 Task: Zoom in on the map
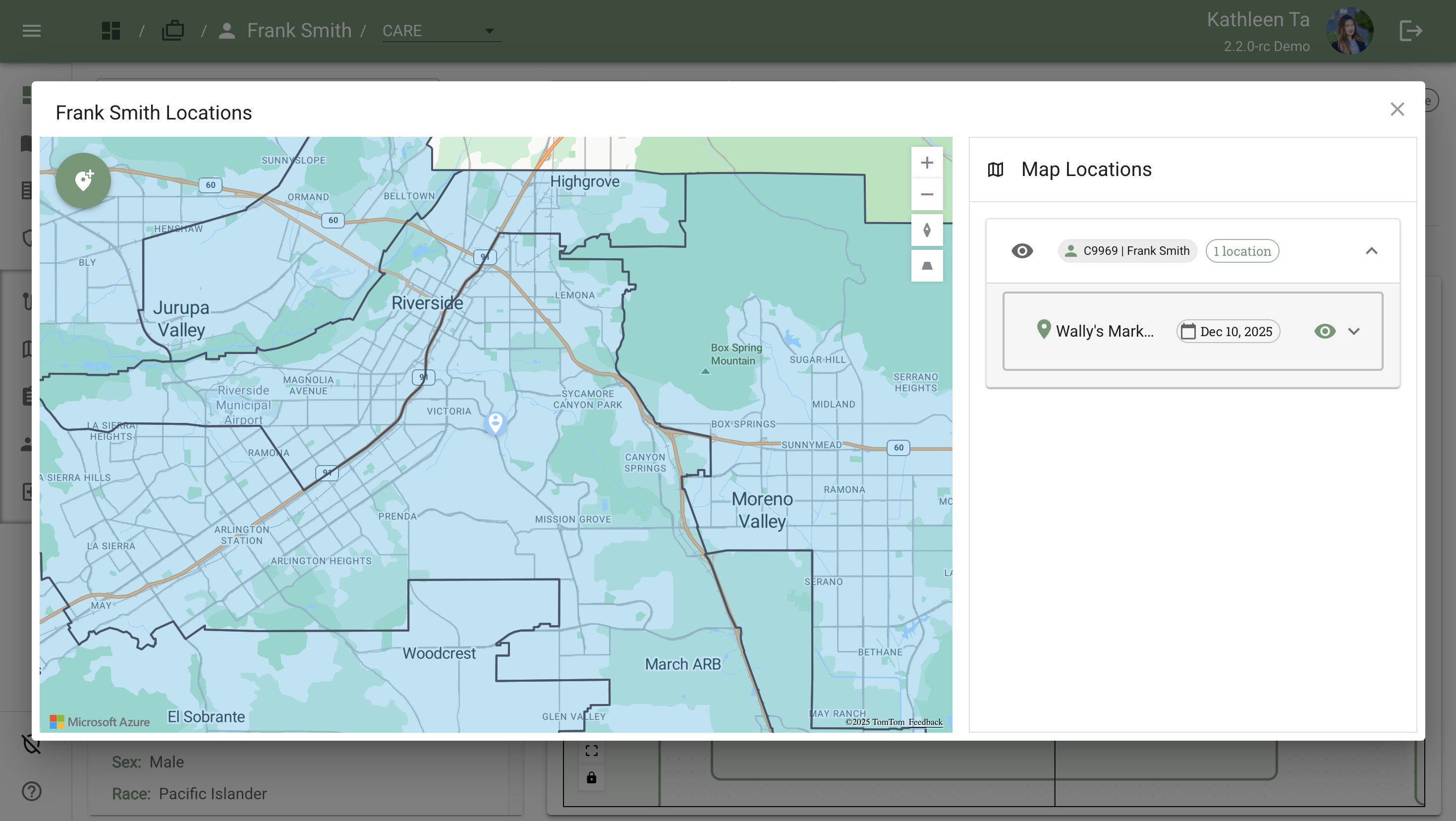926,163
